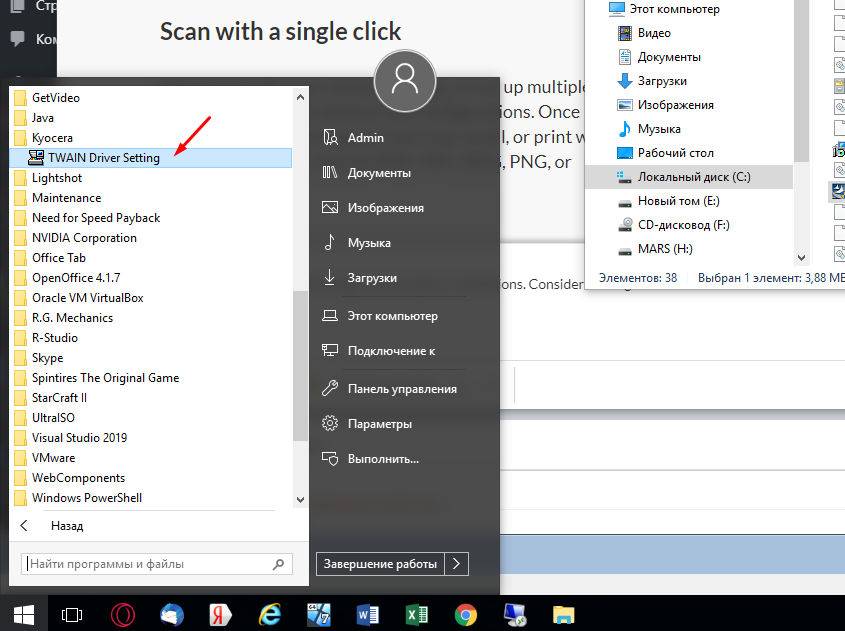Launch Google Chrome from the taskbar
The image size is (845, 631).
click(466, 614)
